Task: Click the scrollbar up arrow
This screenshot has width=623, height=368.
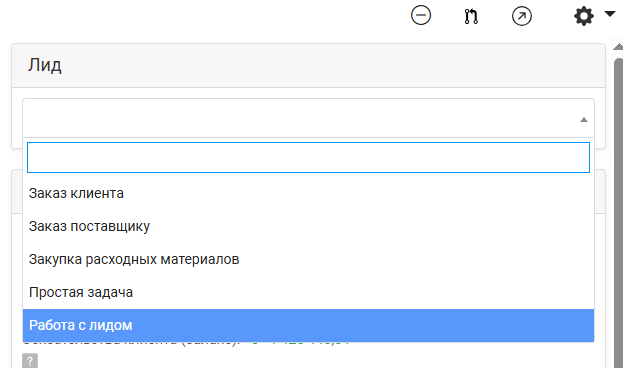Action: pyautogui.click(x=618, y=47)
